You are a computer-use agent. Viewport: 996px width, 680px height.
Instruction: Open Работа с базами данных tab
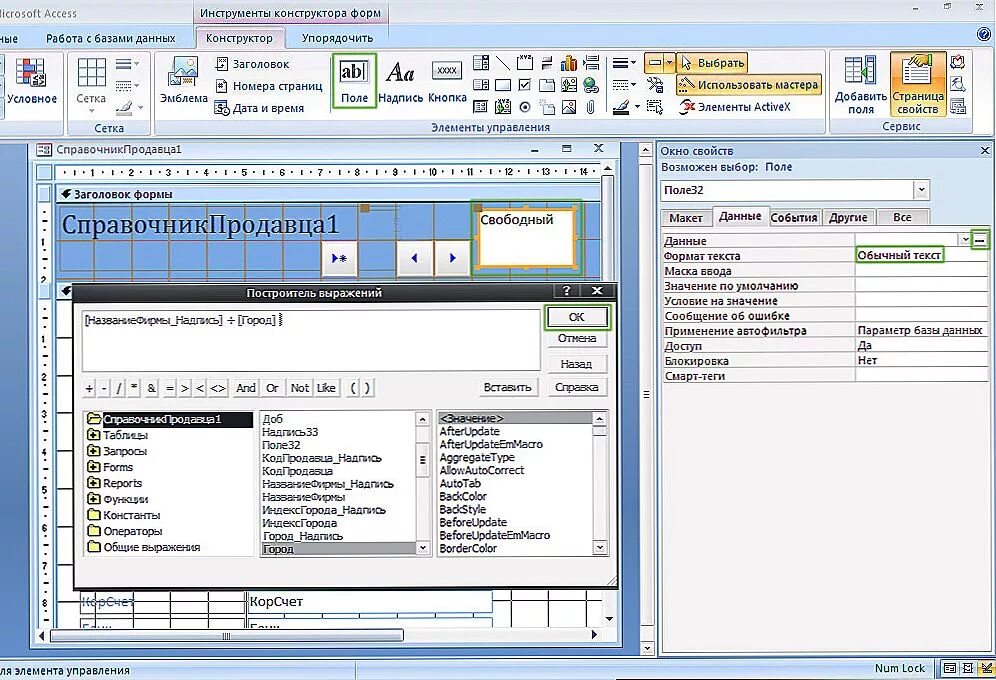tap(111, 38)
